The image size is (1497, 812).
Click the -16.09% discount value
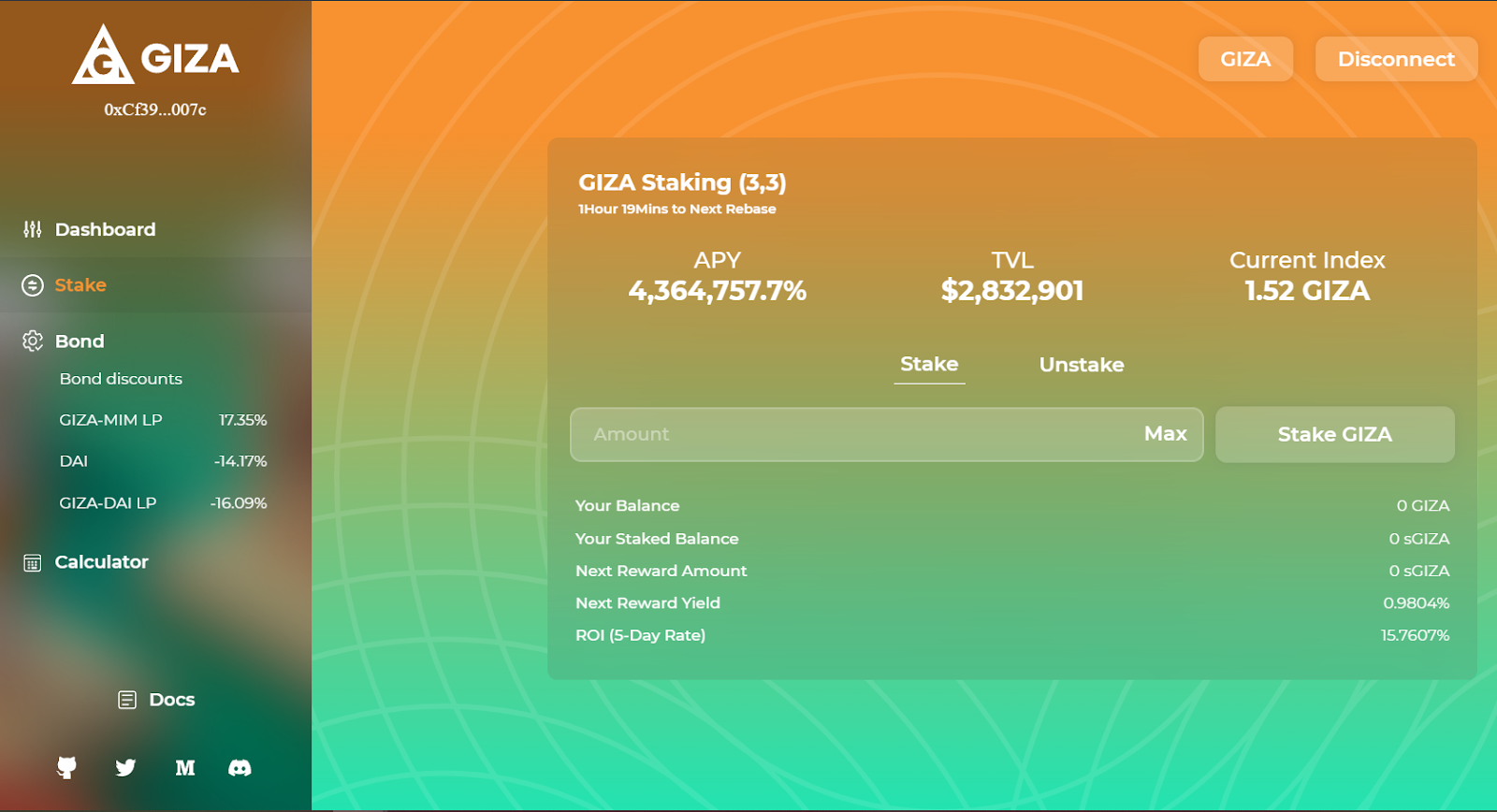(239, 502)
